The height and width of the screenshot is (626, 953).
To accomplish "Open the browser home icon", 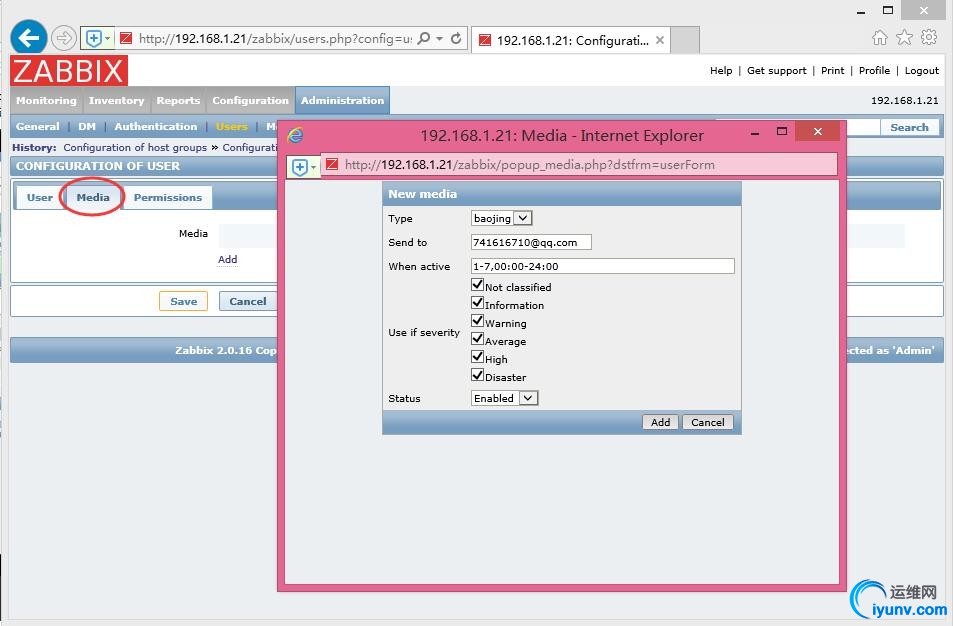I will [879, 38].
